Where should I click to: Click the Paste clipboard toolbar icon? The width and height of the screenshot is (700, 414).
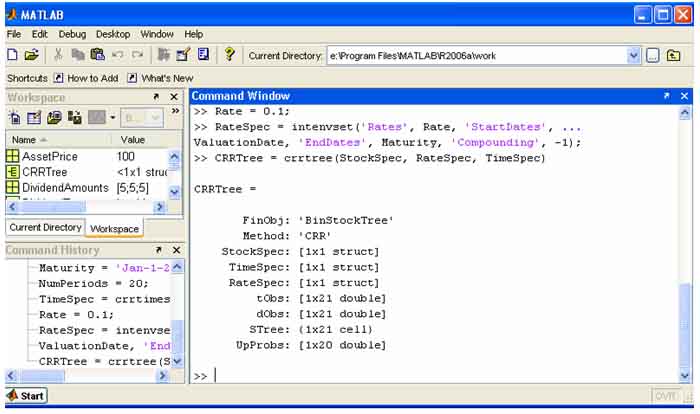(x=97, y=55)
